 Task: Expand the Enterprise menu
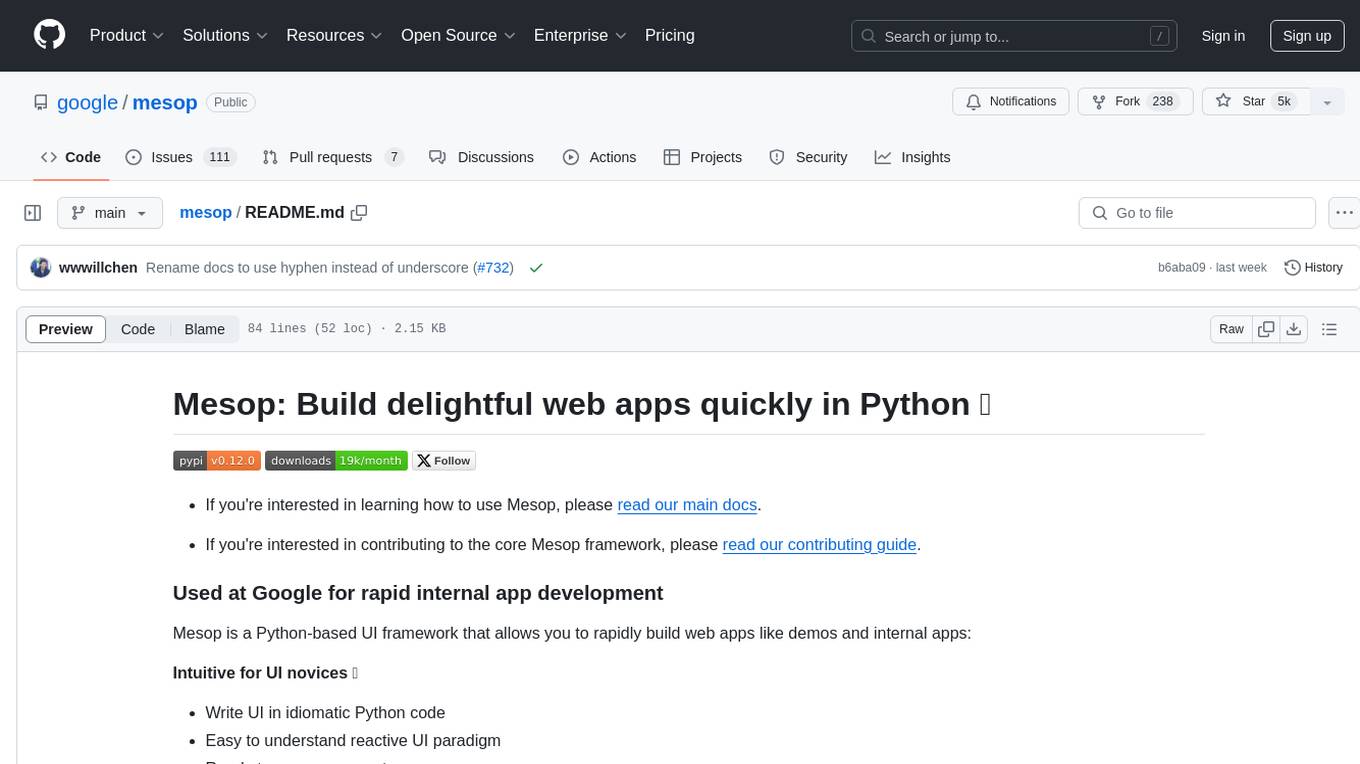pyautogui.click(x=580, y=36)
